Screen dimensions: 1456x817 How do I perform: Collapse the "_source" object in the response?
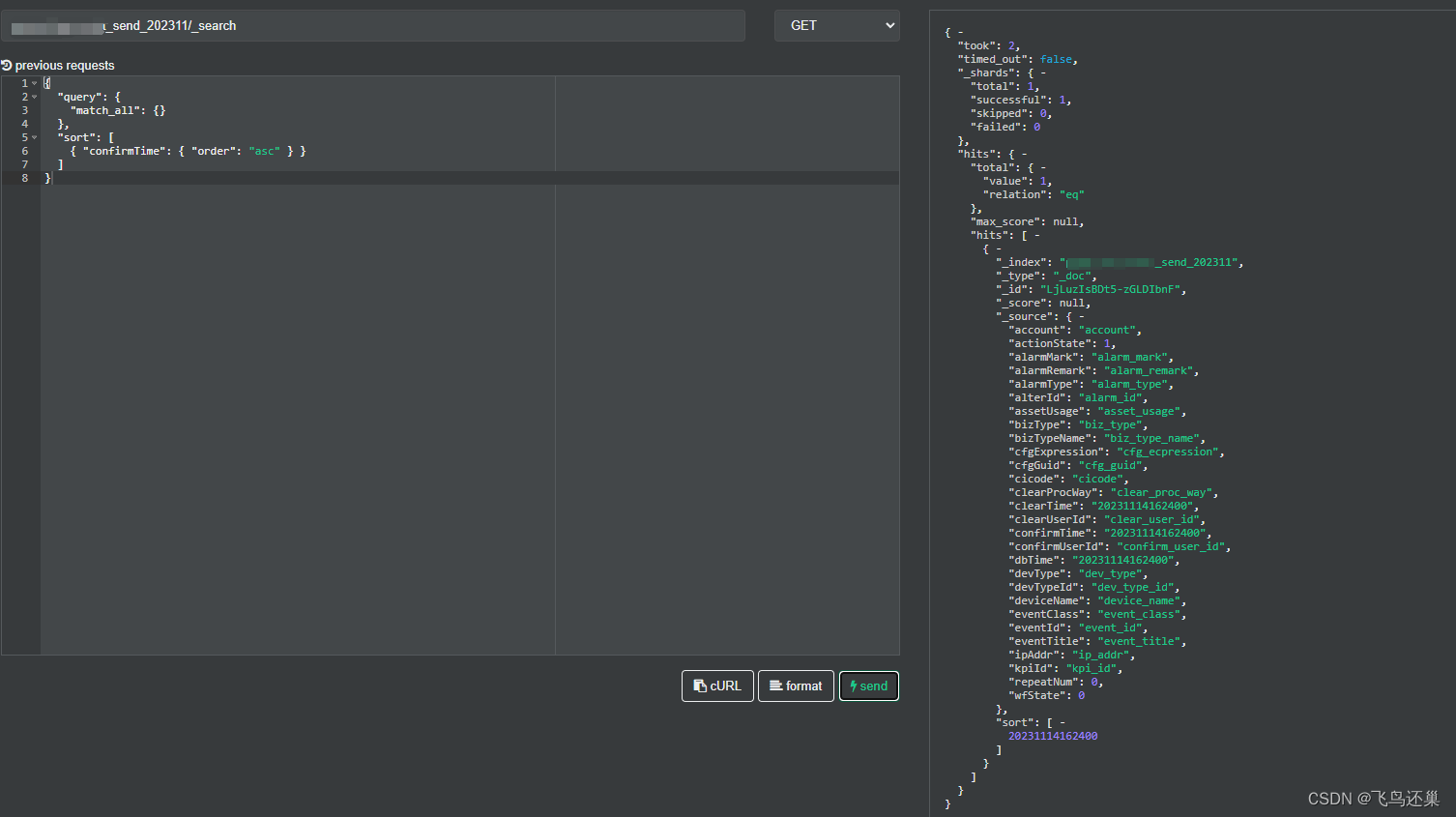point(1083,315)
